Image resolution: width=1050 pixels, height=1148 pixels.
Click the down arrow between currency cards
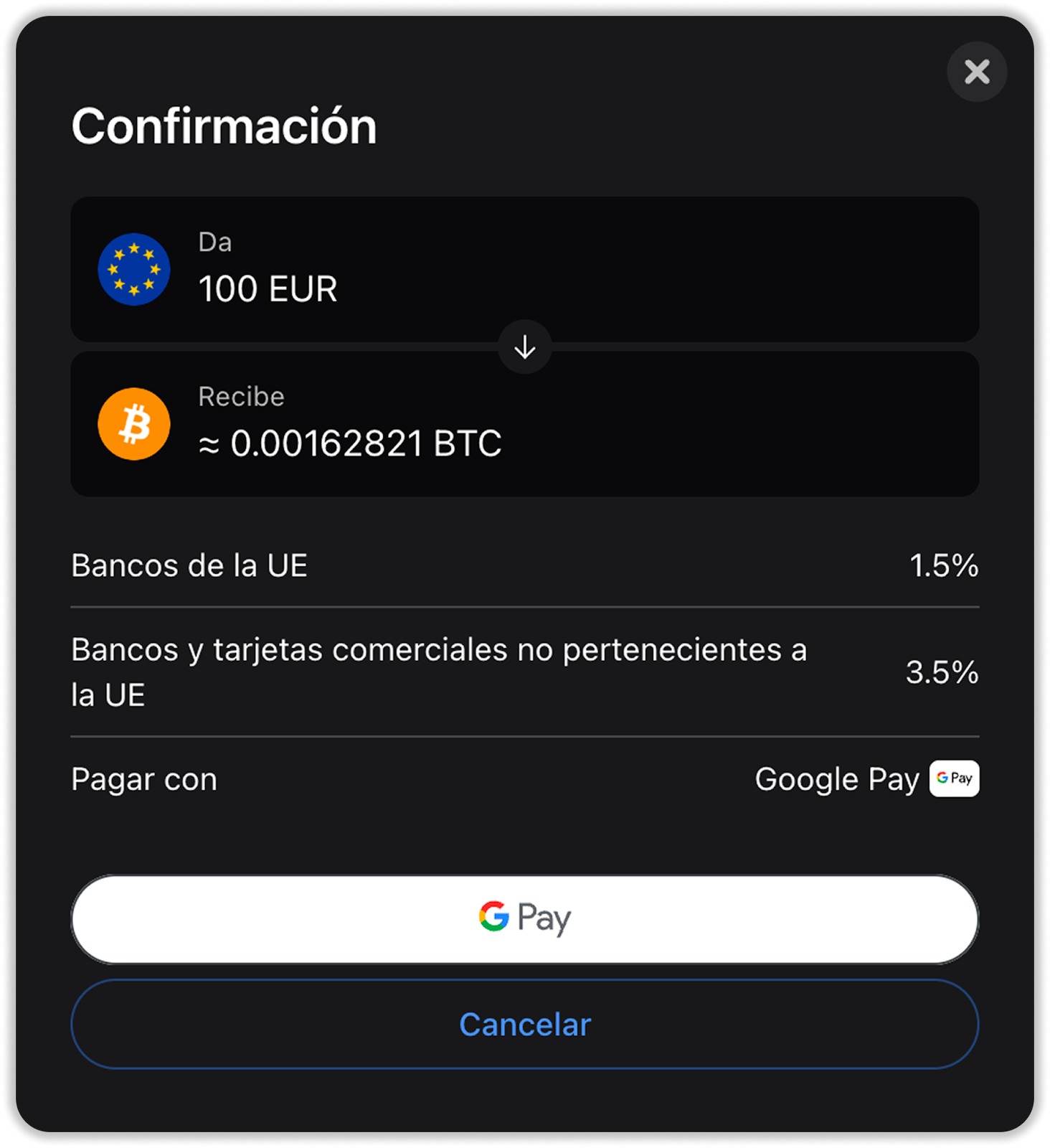pyautogui.click(x=525, y=347)
